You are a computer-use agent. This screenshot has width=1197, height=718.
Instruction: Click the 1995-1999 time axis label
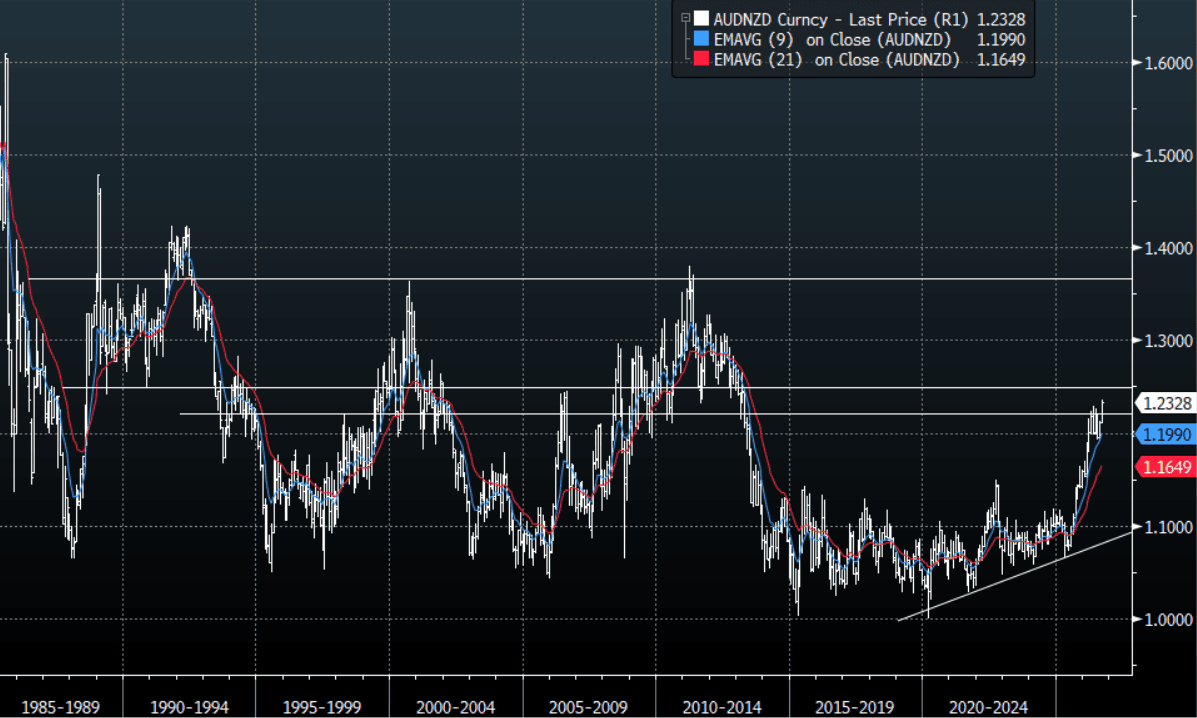tap(322, 707)
